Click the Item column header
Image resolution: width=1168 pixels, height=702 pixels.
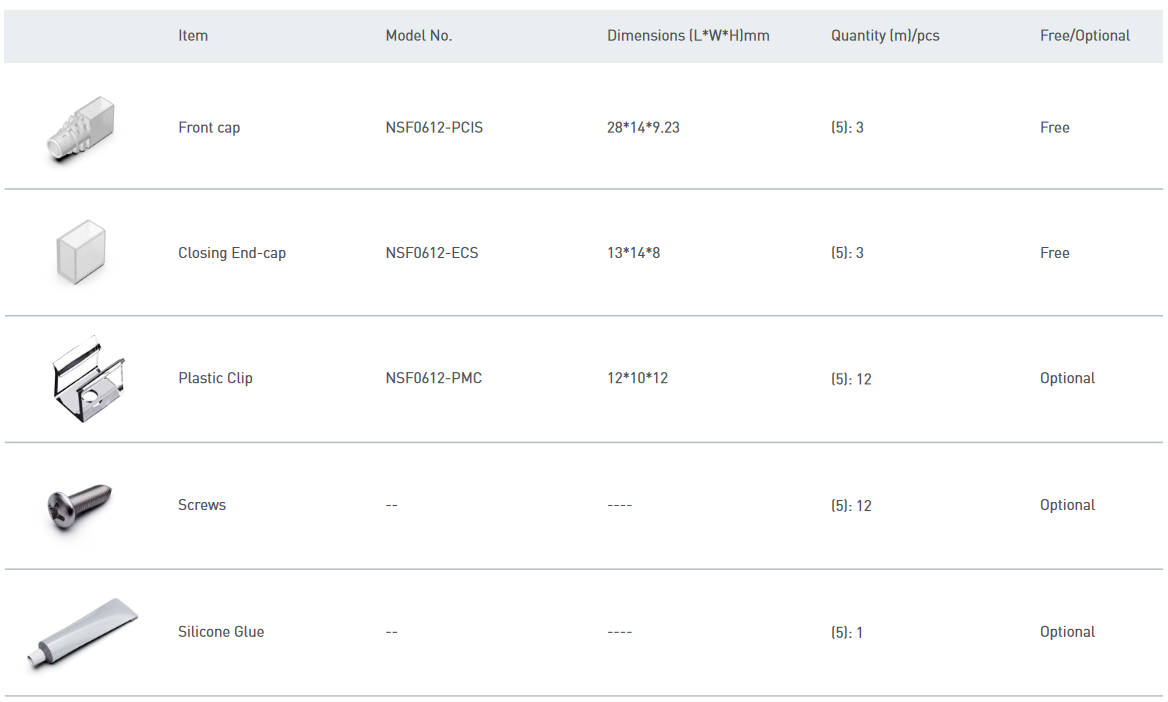pyautogui.click(x=193, y=36)
